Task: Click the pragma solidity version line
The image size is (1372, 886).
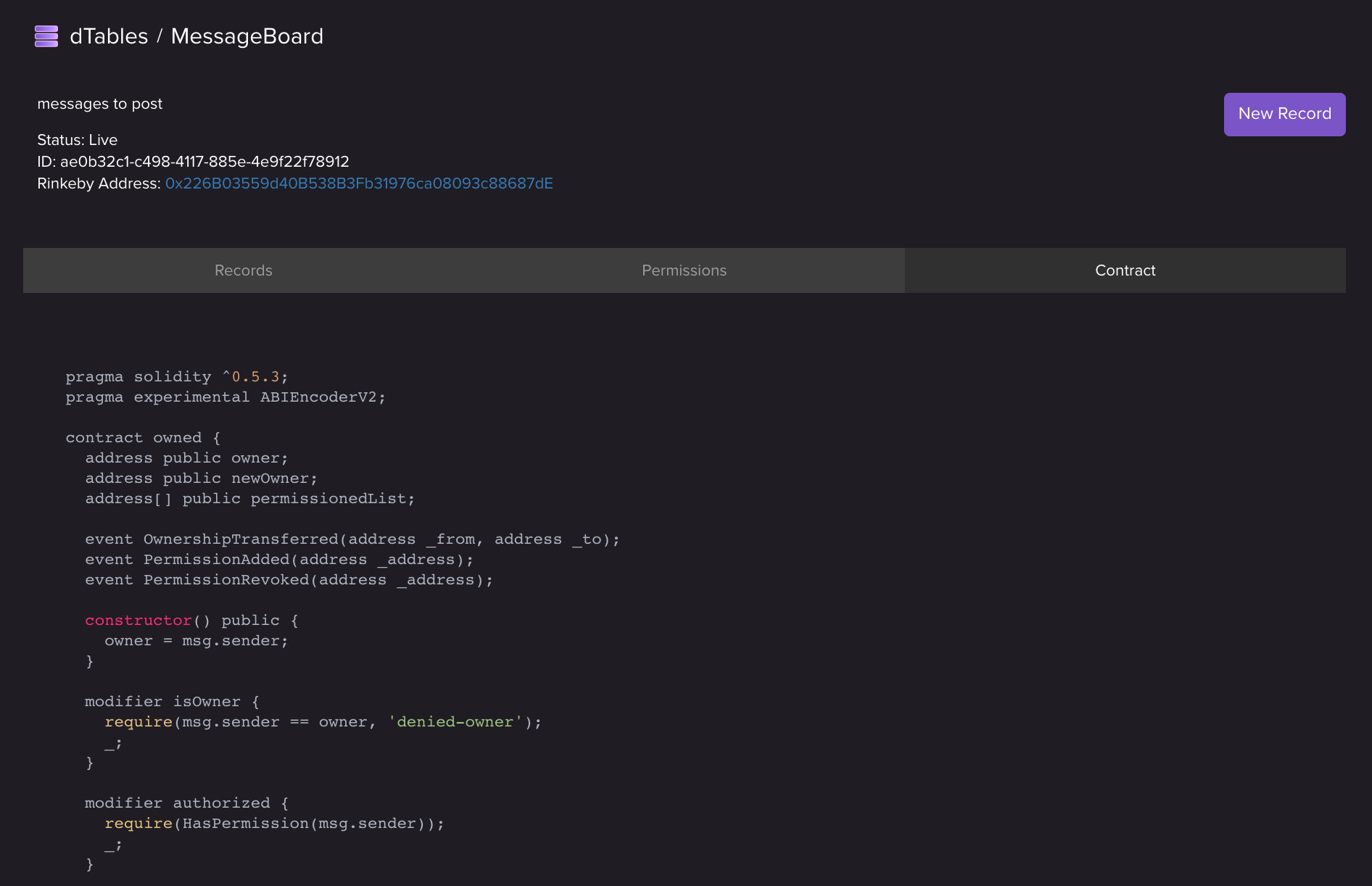Action: (x=177, y=377)
